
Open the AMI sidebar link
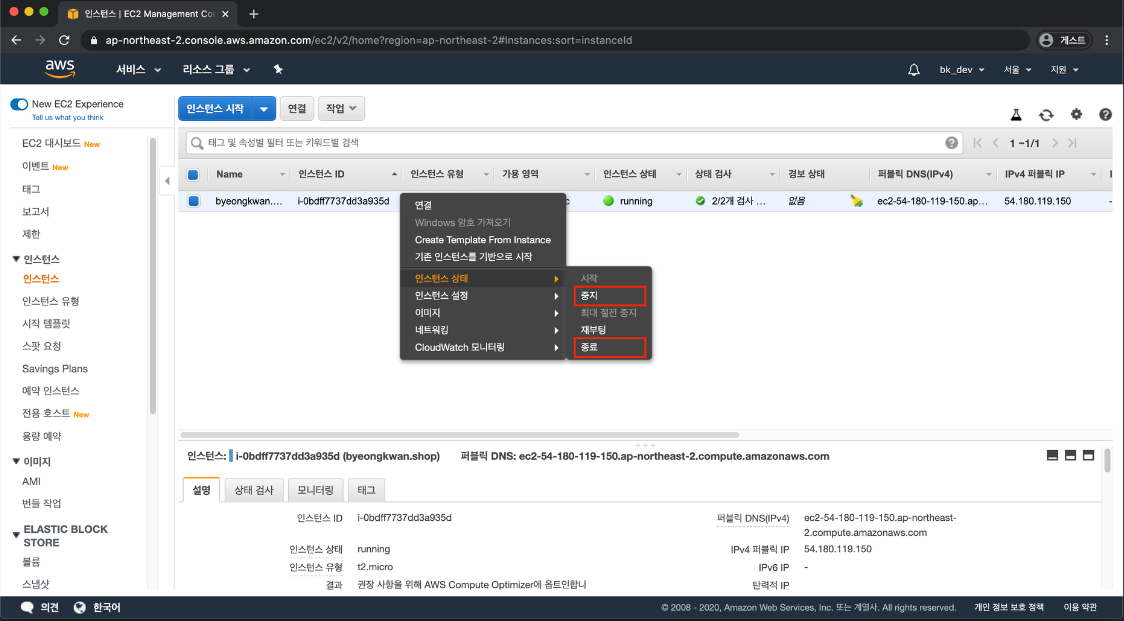tap(32, 481)
